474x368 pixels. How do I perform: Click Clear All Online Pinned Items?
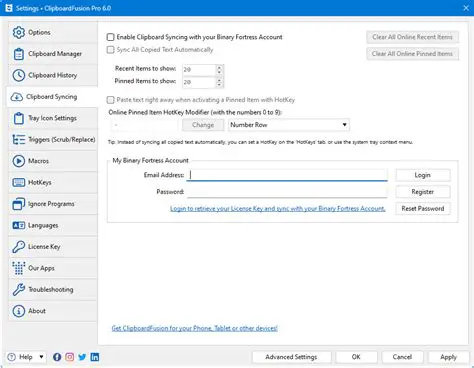pyautogui.click(x=412, y=54)
